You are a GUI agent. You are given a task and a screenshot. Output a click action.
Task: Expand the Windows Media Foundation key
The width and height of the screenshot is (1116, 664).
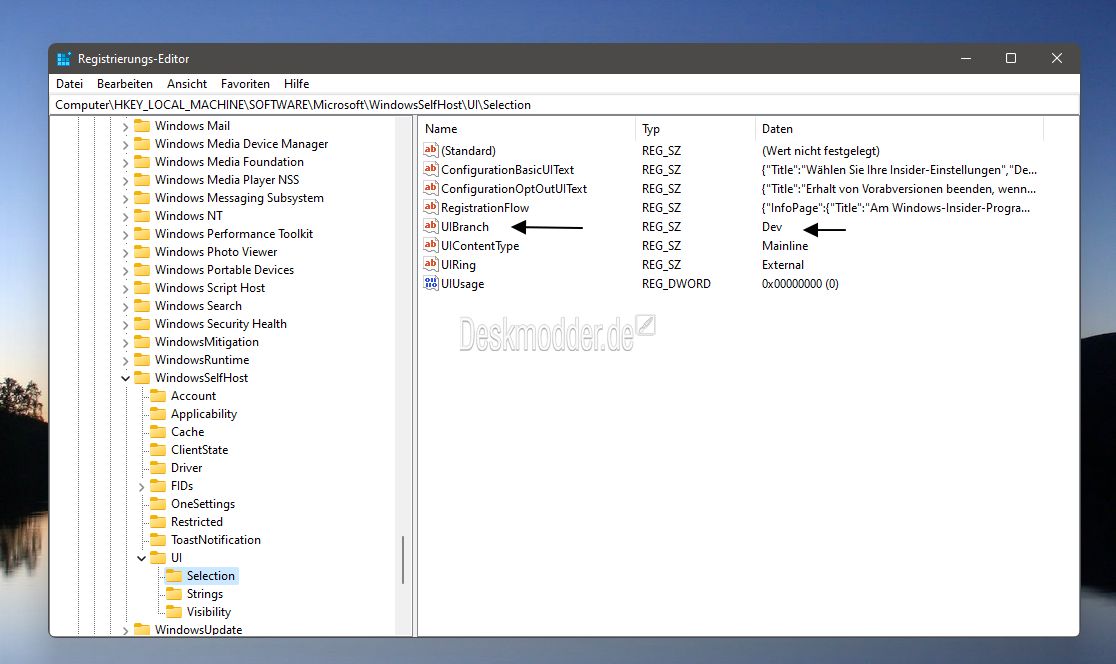pos(125,162)
